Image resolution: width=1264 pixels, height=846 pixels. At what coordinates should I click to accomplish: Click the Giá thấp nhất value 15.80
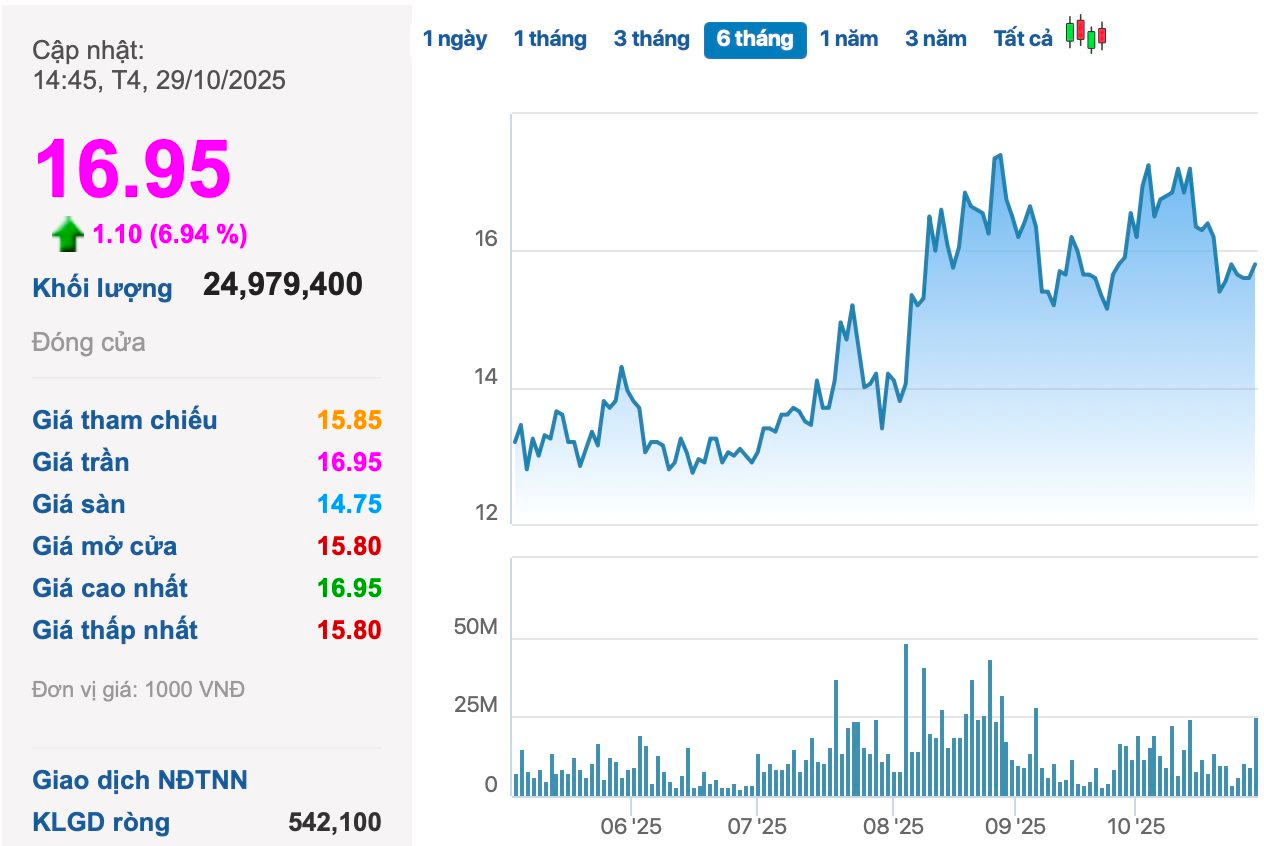(350, 630)
